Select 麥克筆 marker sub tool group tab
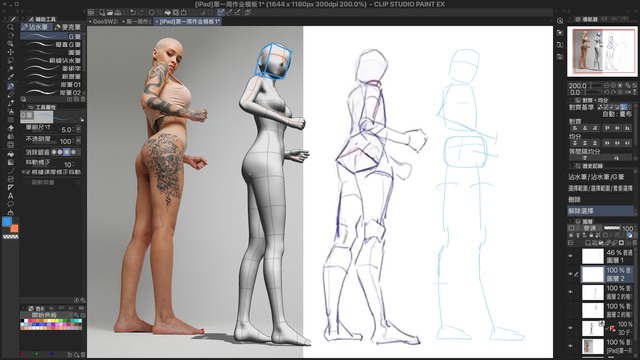This screenshot has width=640, height=360. (68, 27)
